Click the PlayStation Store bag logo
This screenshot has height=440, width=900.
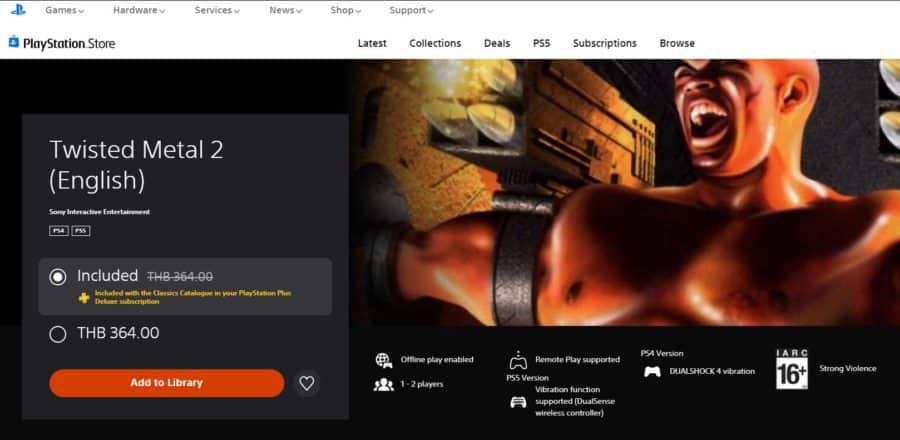click(x=14, y=42)
